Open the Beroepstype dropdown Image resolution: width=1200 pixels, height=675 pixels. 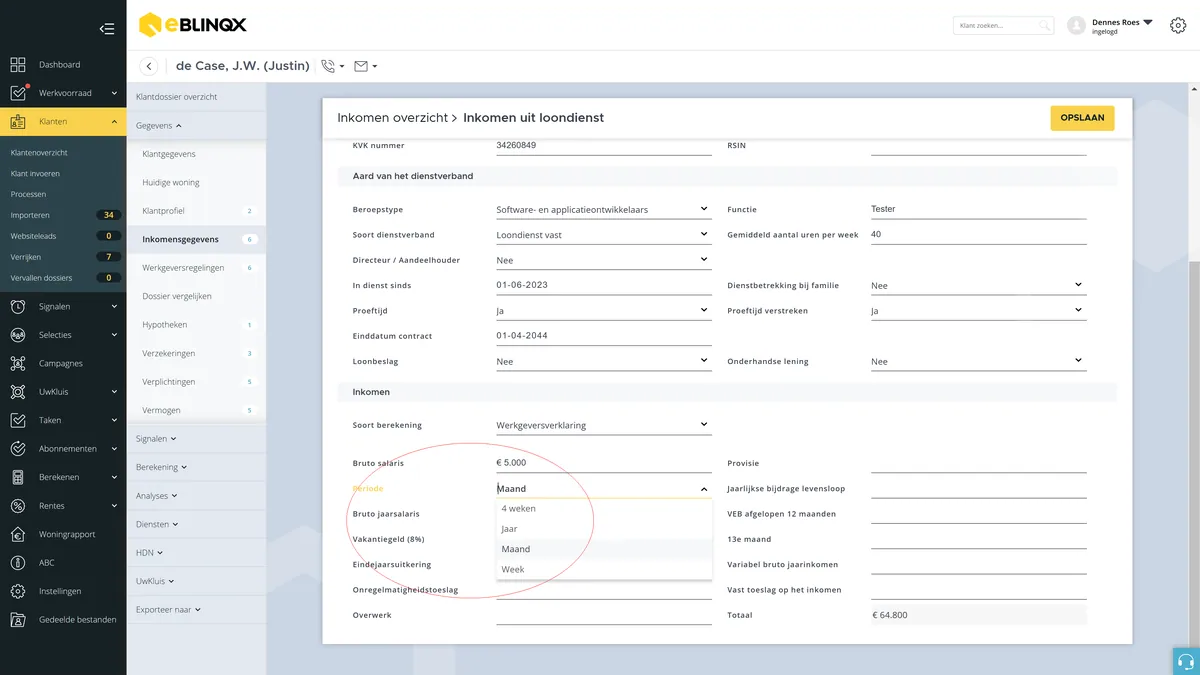[x=603, y=210]
